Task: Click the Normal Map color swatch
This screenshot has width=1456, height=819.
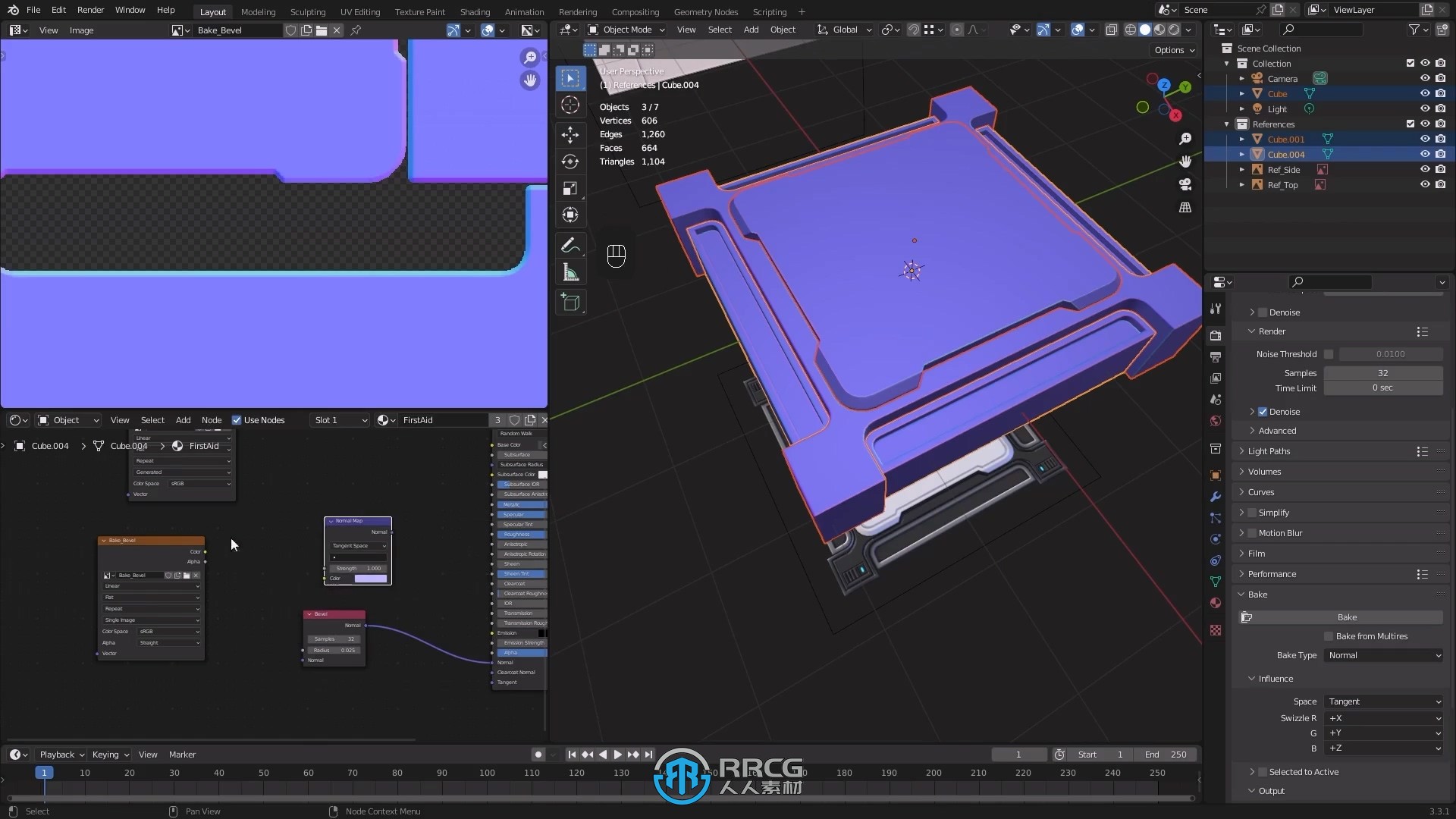Action: [371, 579]
